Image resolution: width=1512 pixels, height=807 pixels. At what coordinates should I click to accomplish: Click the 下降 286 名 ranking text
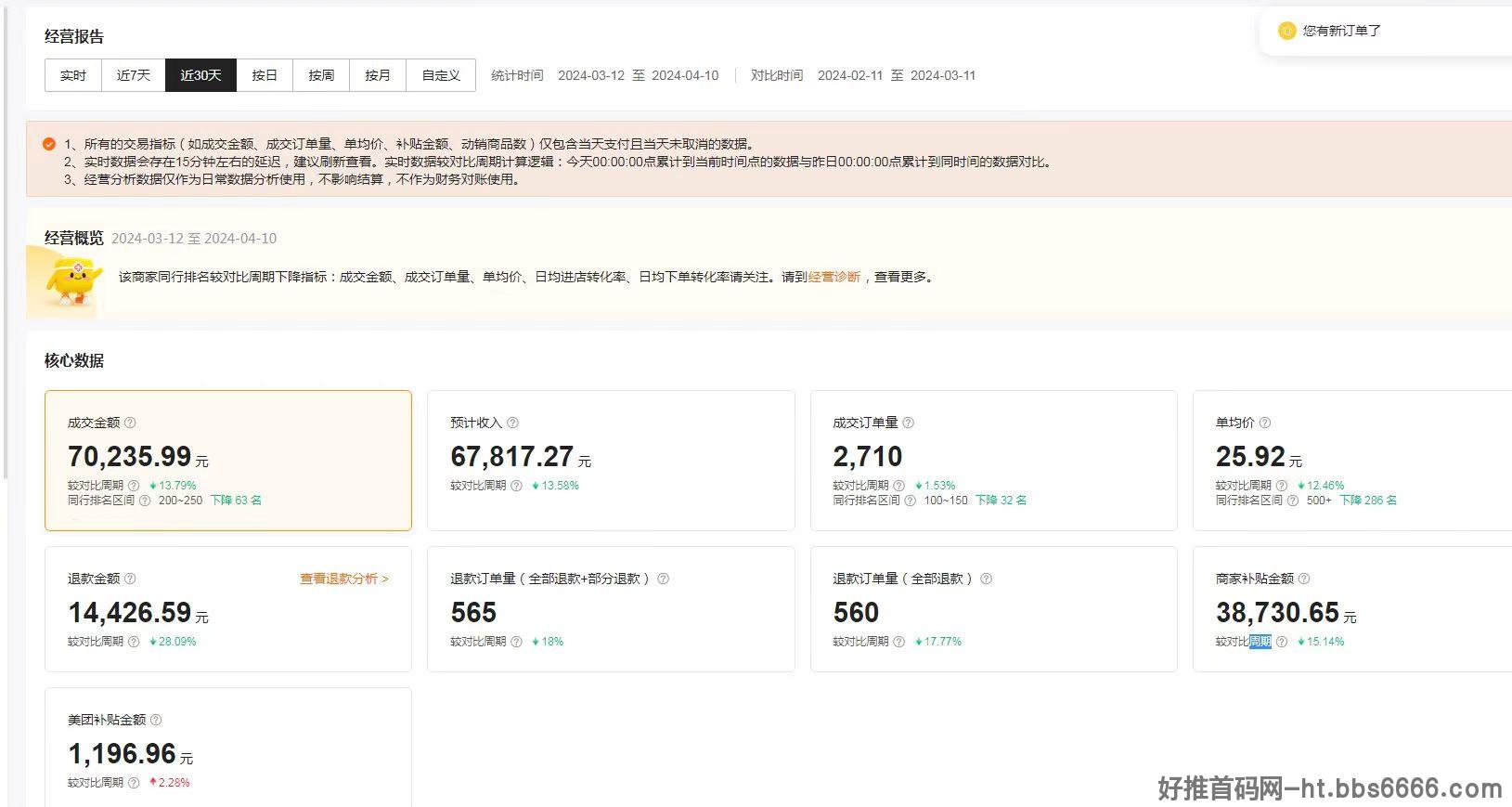pos(1368,501)
